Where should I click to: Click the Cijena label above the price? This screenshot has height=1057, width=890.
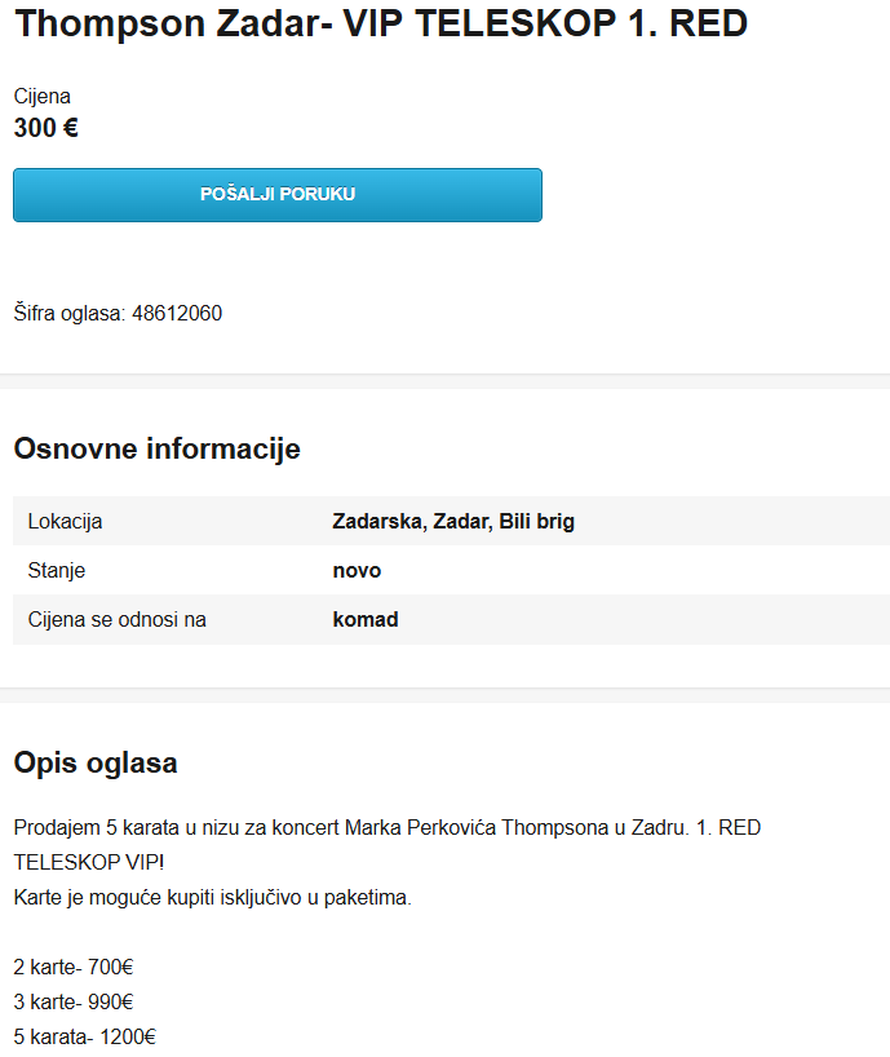(42, 97)
